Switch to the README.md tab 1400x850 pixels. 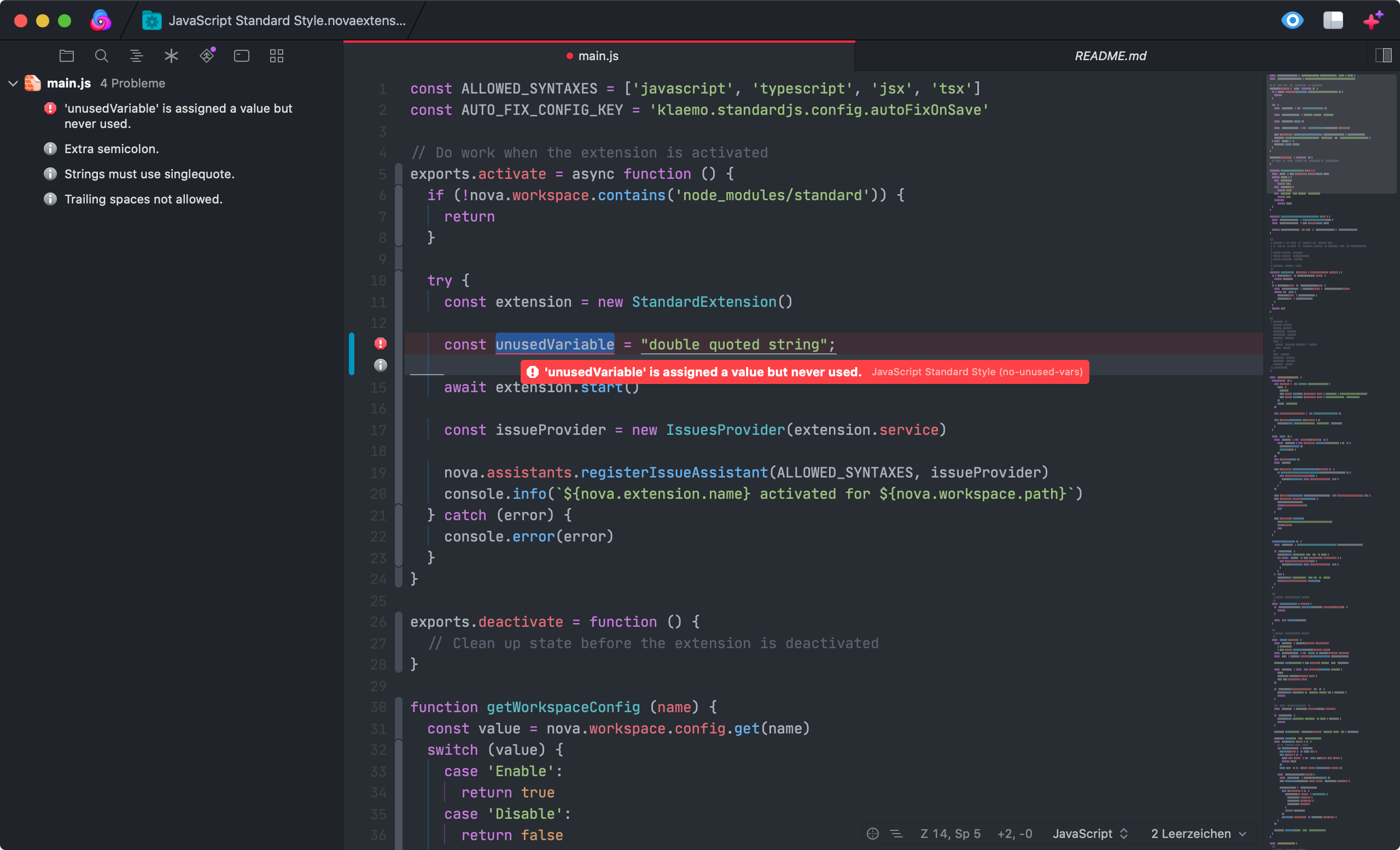click(1110, 56)
